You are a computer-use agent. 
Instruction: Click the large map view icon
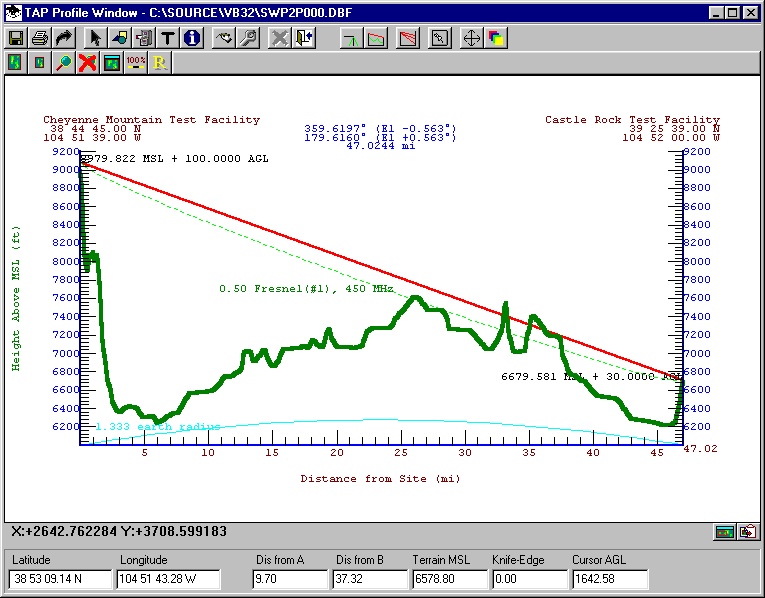click(x=15, y=62)
